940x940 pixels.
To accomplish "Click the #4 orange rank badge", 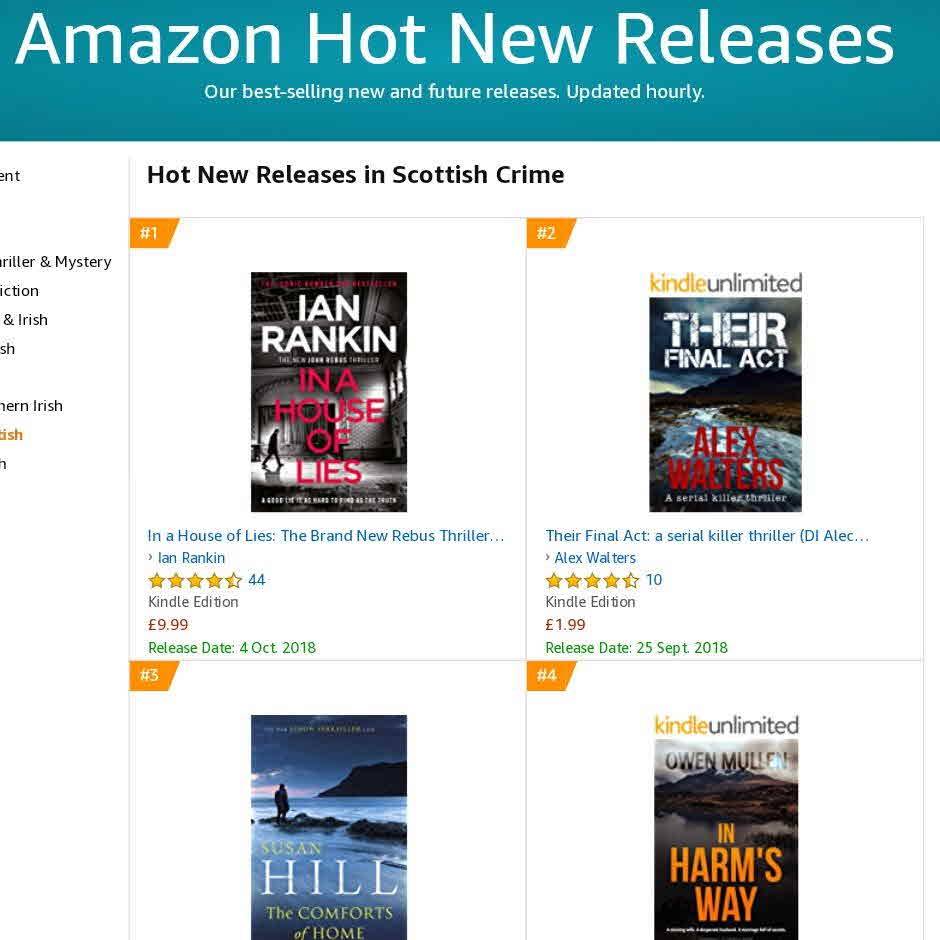I will pyautogui.click(x=550, y=676).
